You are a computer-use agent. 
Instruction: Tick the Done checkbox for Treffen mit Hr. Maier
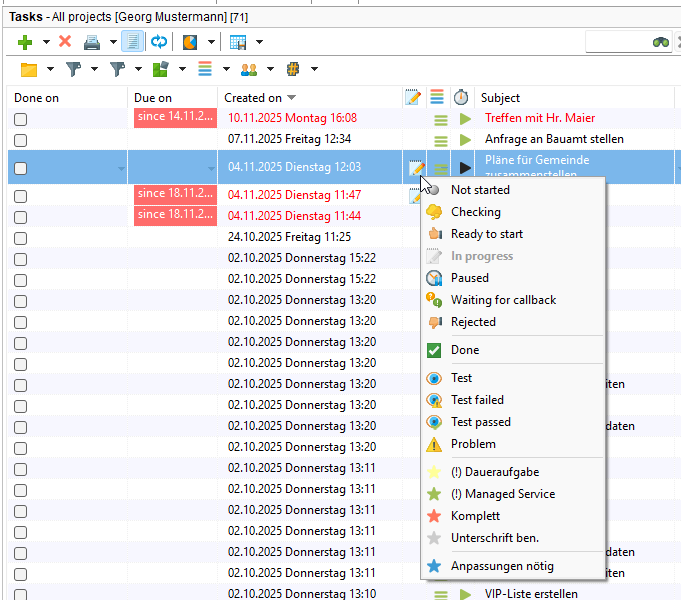coord(20,119)
